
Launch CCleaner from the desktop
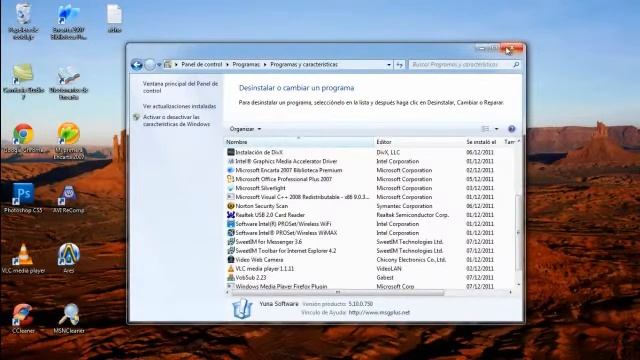tap(23, 318)
